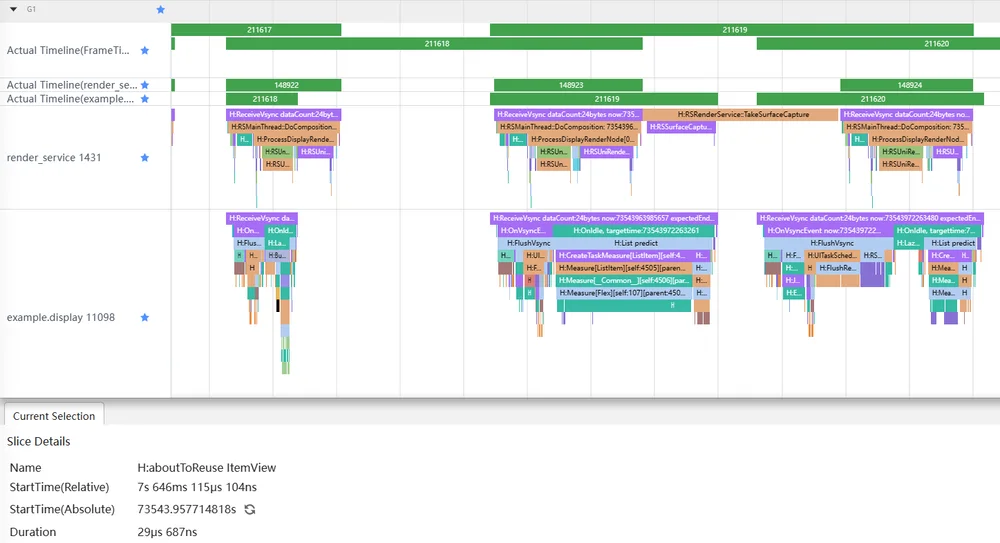Toggle the star next to G1
Viewport: 1000px width, 543px height.
click(x=161, y=10)
